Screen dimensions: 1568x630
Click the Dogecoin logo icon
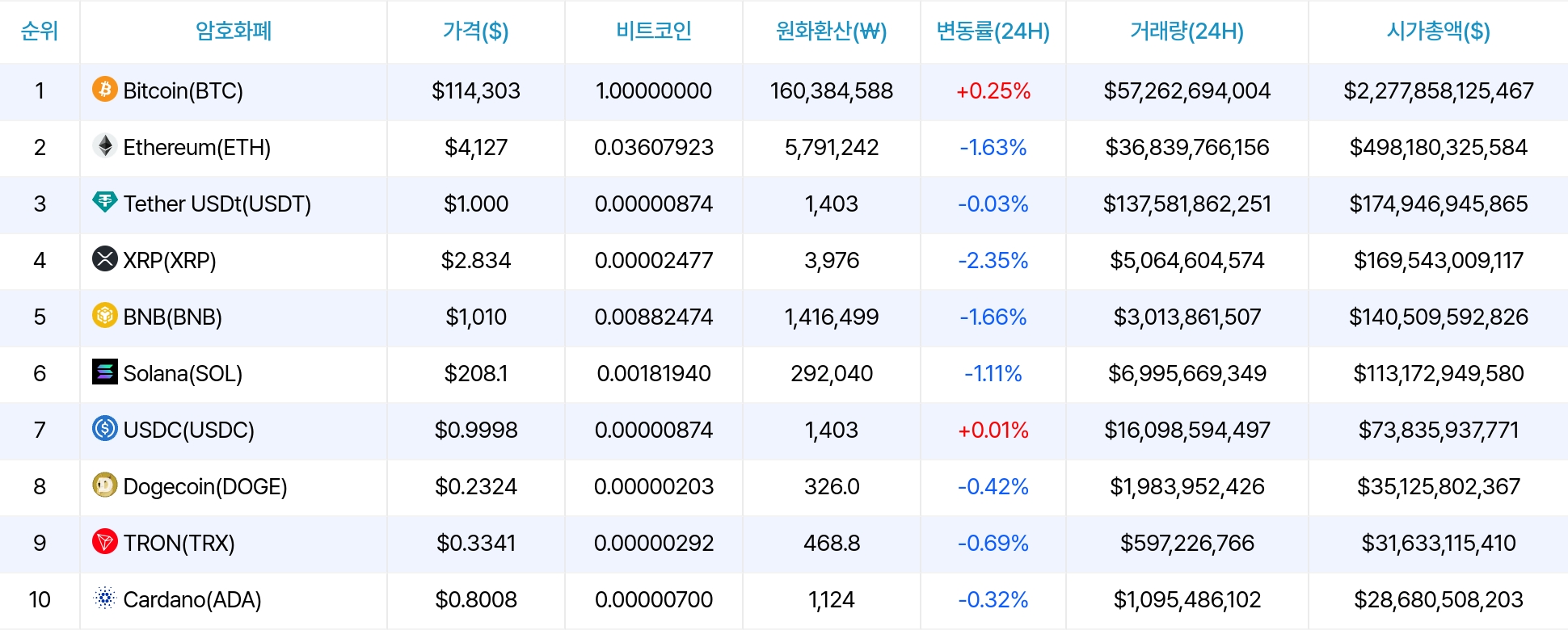(x=104, y=485)
